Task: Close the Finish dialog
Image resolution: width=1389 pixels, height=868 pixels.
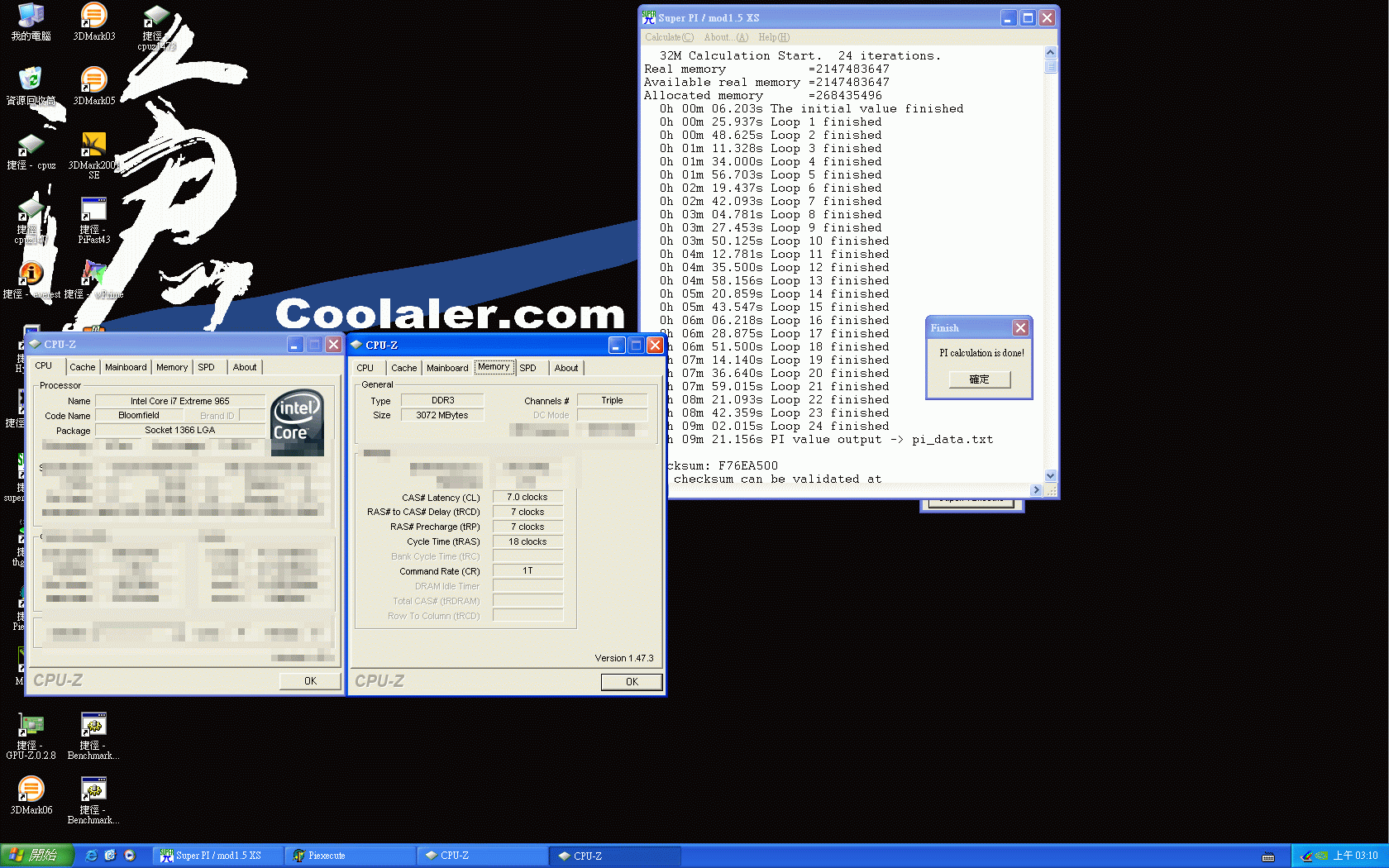Action: pos(1020,328)
